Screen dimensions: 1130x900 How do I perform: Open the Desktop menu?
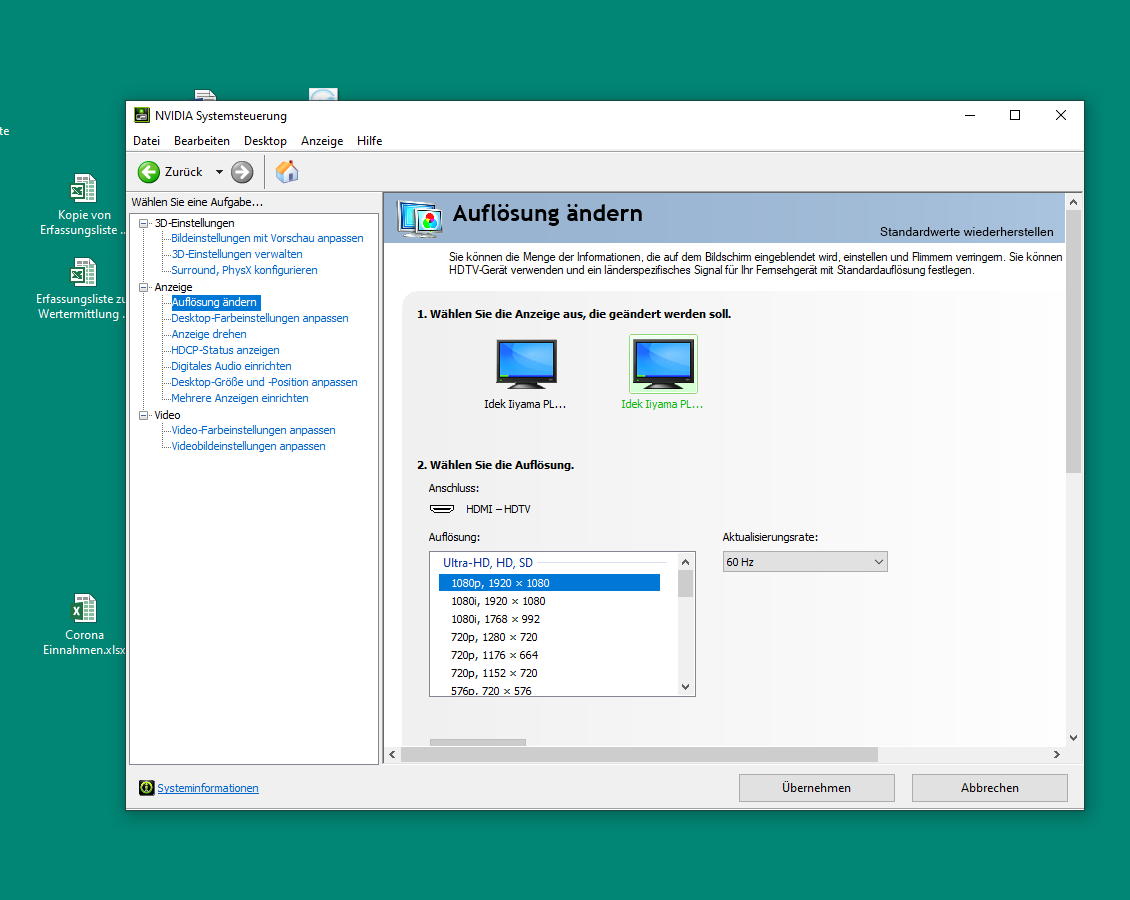[265, 141]
